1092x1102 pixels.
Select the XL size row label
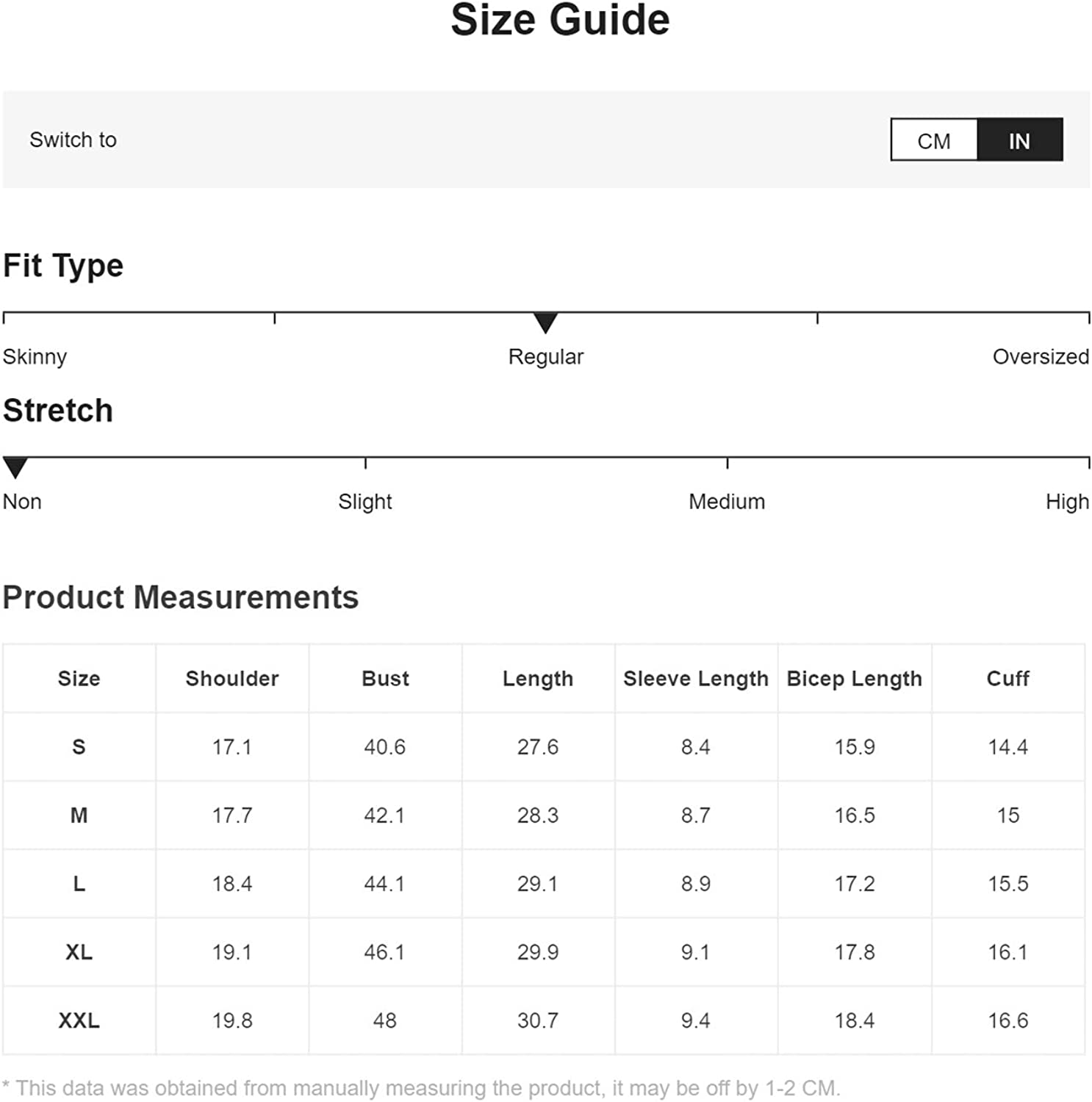79,952
